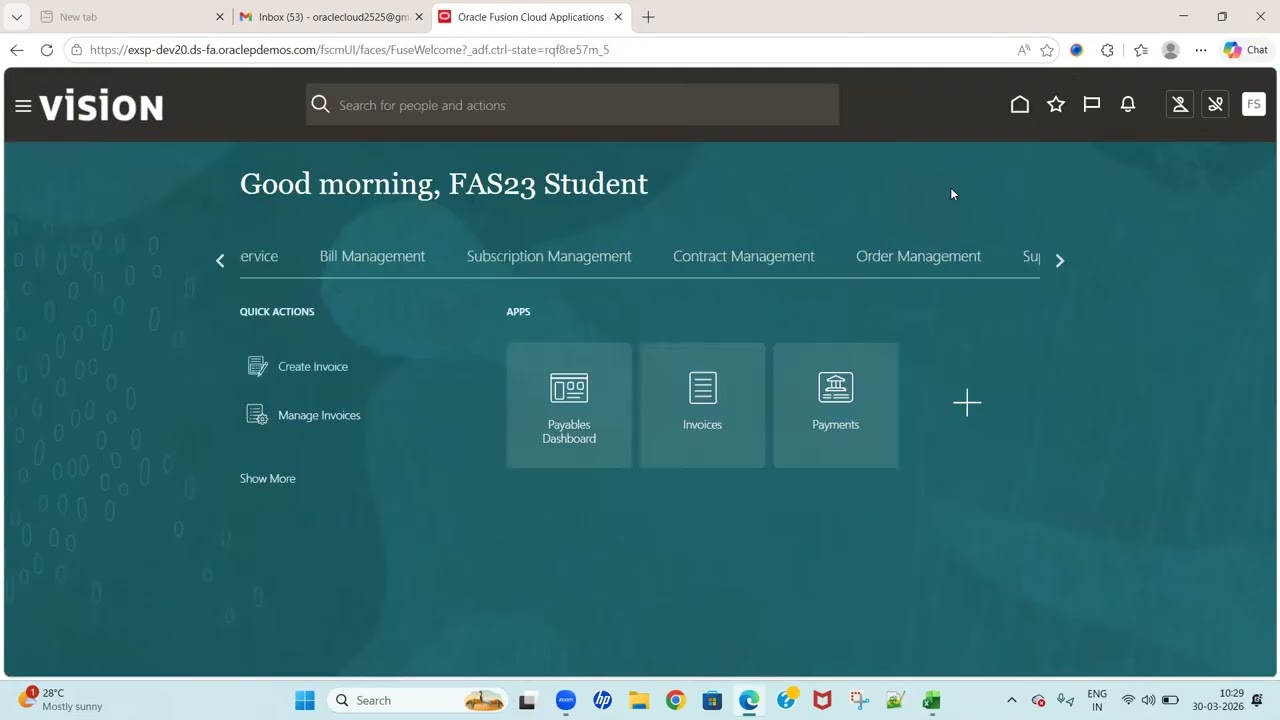Switch to Order Management tab
The width and height of the screenshot is (1280, 720).
pos(918,256)
